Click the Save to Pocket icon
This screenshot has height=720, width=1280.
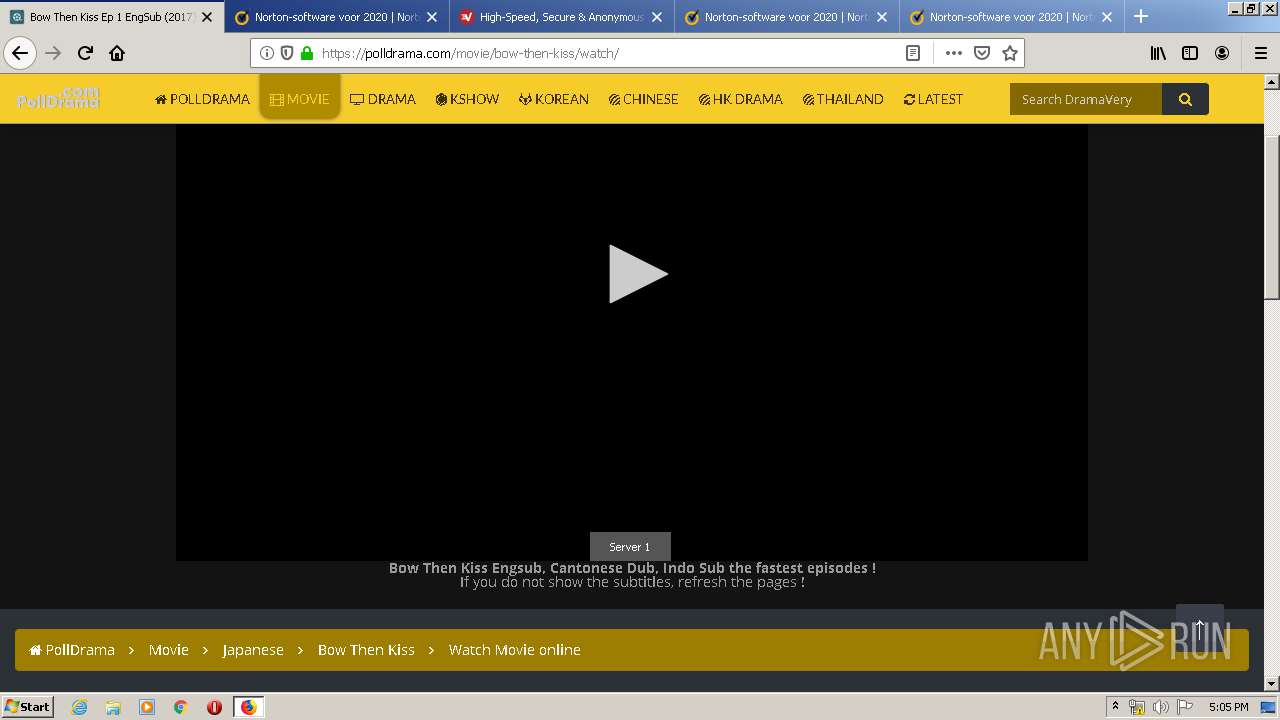(982, 53)
